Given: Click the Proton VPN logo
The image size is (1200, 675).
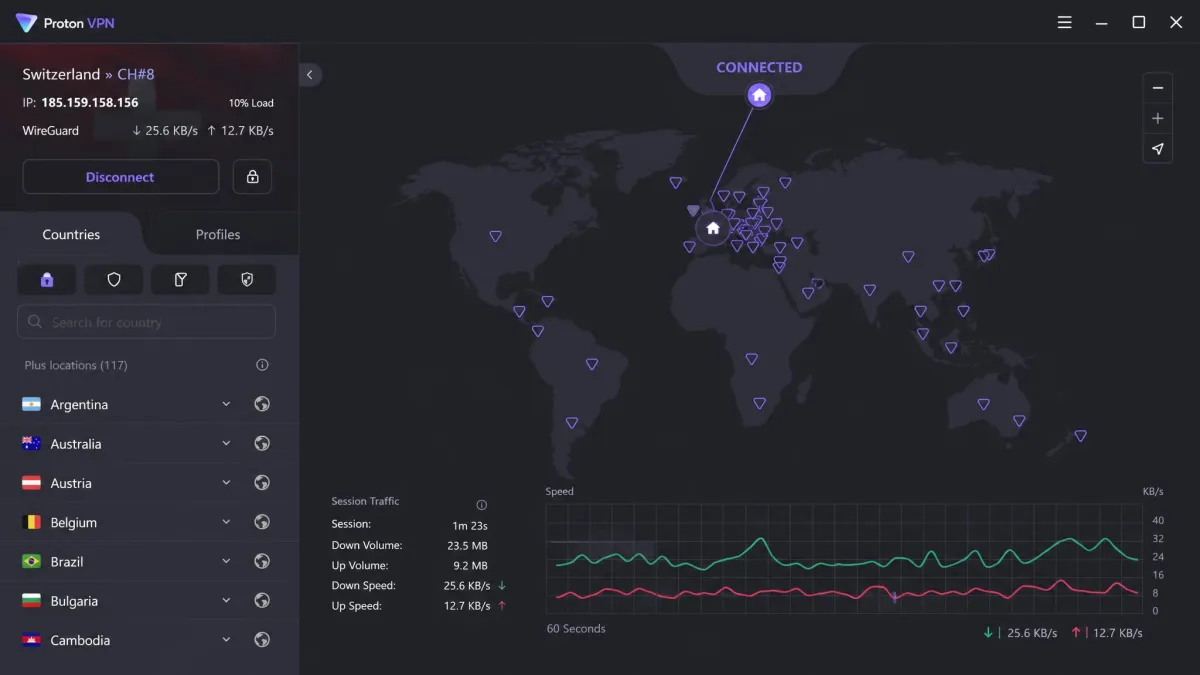Looking at the screenshot, I should (x=66, y=22).
